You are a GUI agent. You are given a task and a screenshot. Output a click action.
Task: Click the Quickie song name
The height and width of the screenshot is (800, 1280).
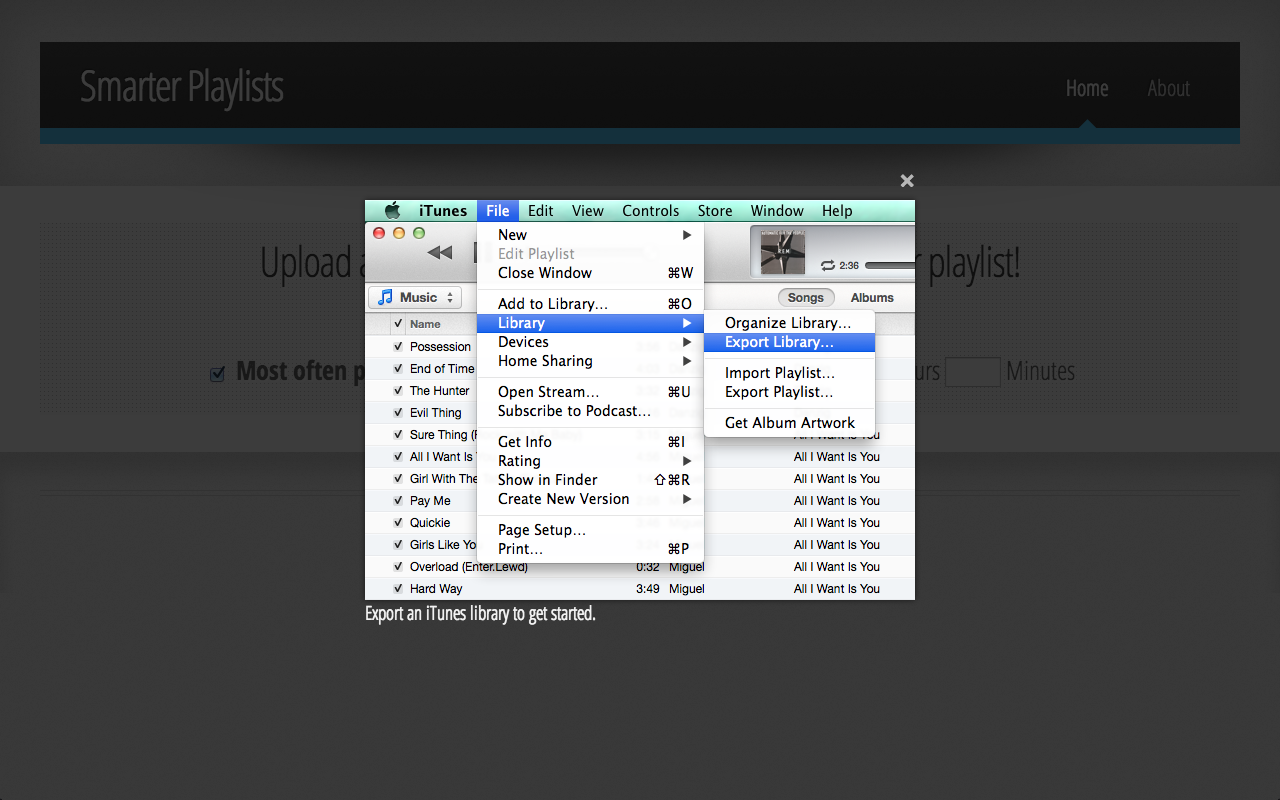[430, 523]
